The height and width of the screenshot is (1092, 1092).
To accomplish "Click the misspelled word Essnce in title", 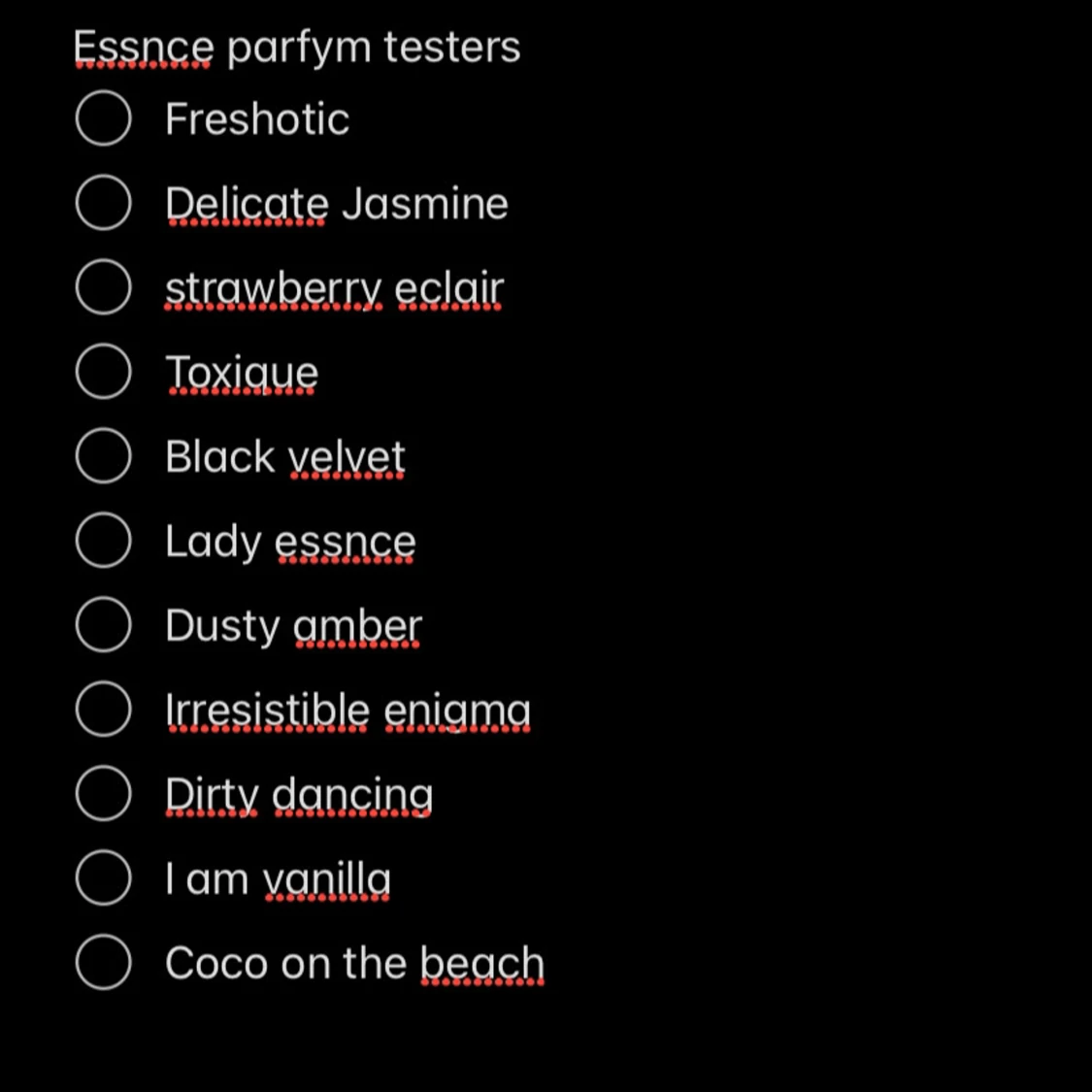I will tap(144, 48).
